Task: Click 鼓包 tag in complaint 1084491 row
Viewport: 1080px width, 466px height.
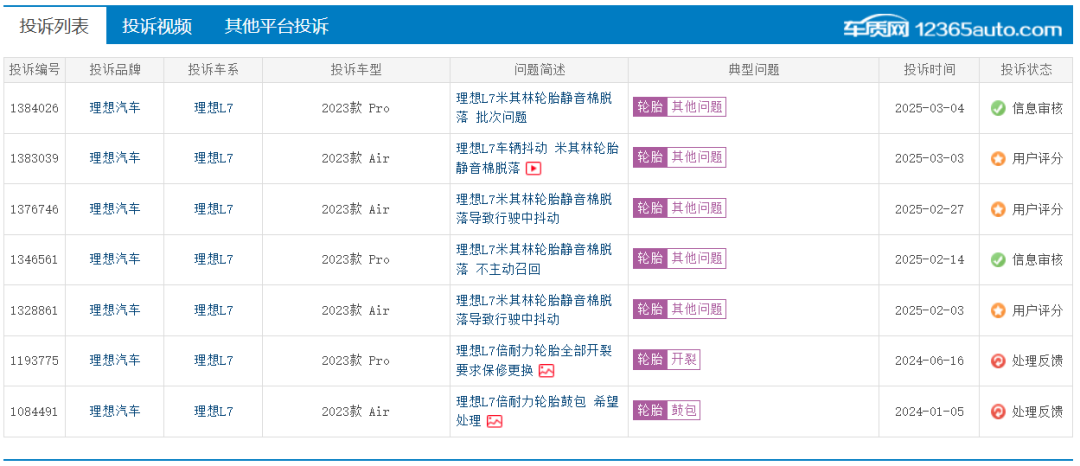Action: pos(683,410)
